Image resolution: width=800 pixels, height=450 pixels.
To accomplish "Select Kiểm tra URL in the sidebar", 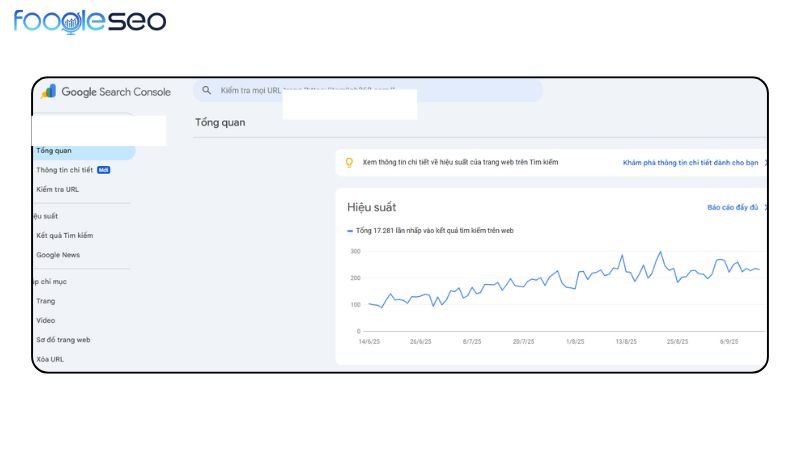I will tap(57, 189).
